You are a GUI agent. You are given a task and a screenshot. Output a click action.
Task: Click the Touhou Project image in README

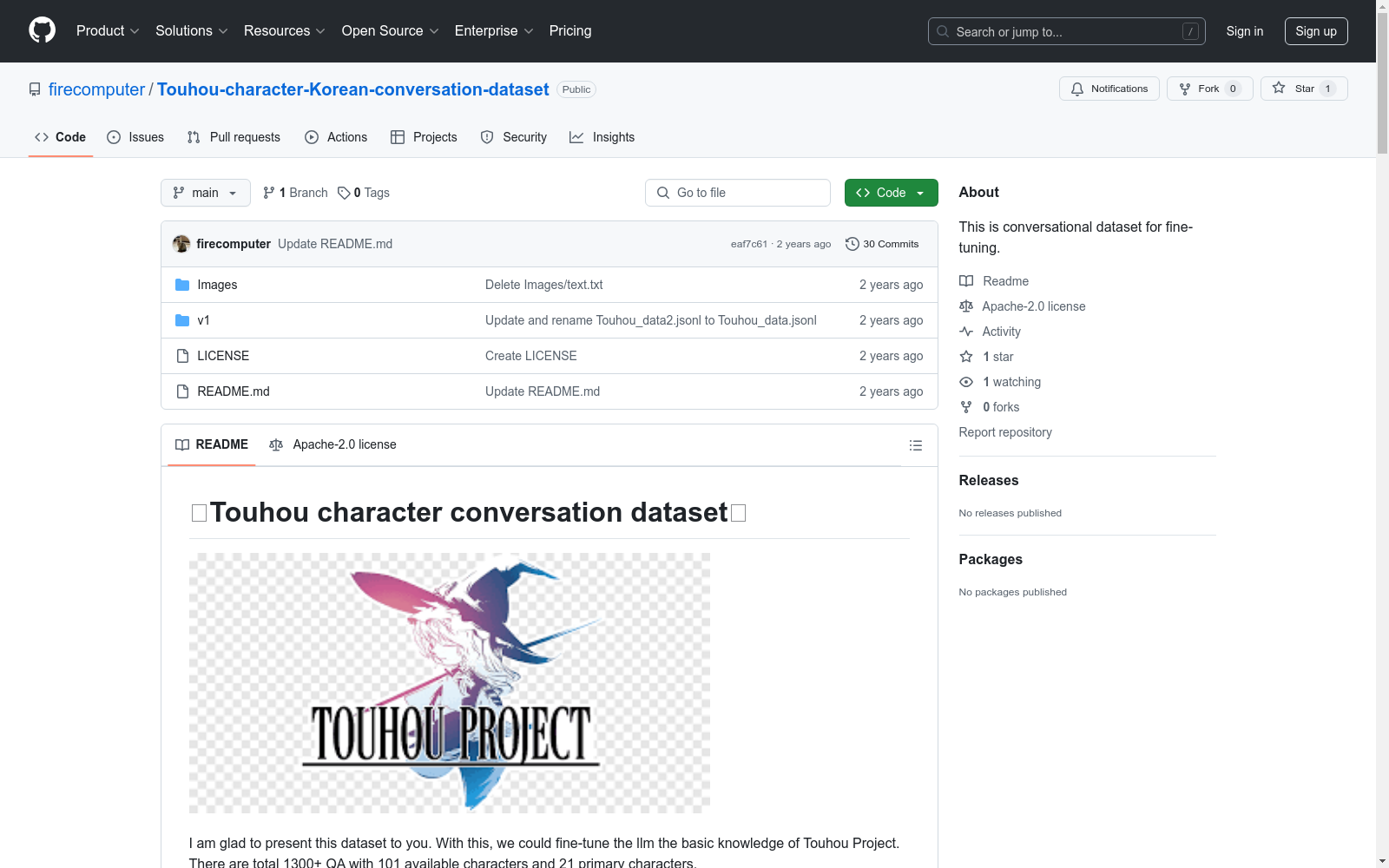[x=450, y=683]
